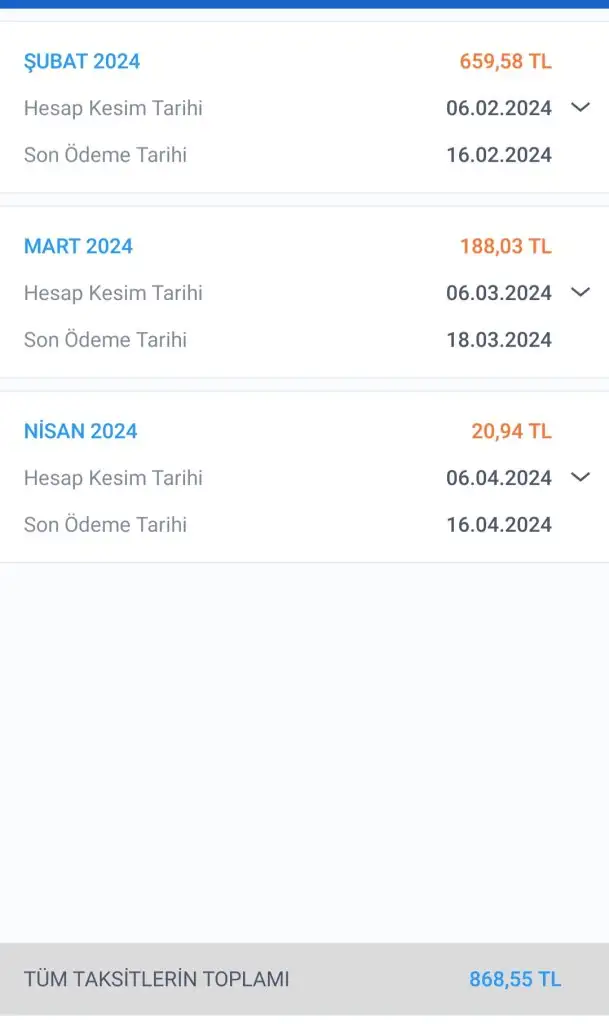Select the 188,03 TL amount
609x1024 pixels.
(x=505, y=247)
